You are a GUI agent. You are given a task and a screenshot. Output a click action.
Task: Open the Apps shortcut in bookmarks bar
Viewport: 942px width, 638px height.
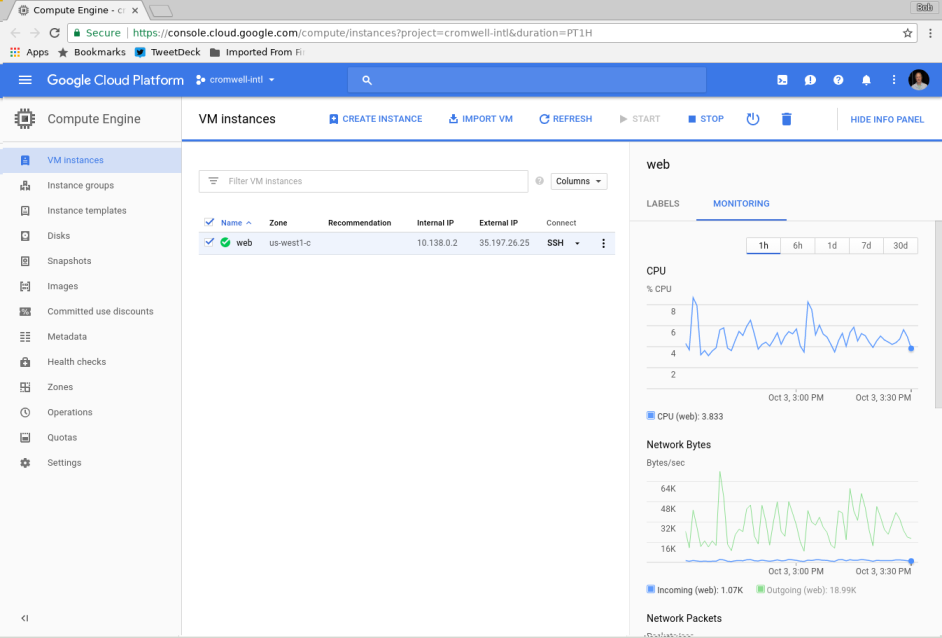(29, 52)
